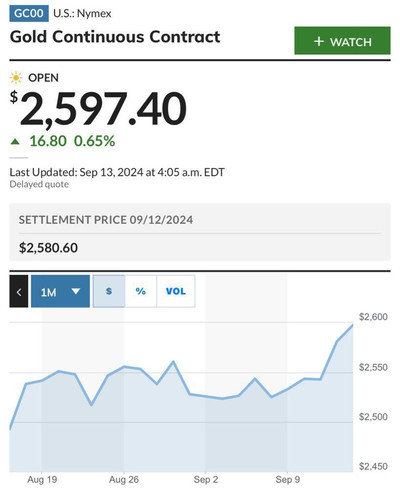Add gold contract using the WATCH button
The height and width of the screenshot is (500, 400).
pyautogui.click(x=342, y=41)
